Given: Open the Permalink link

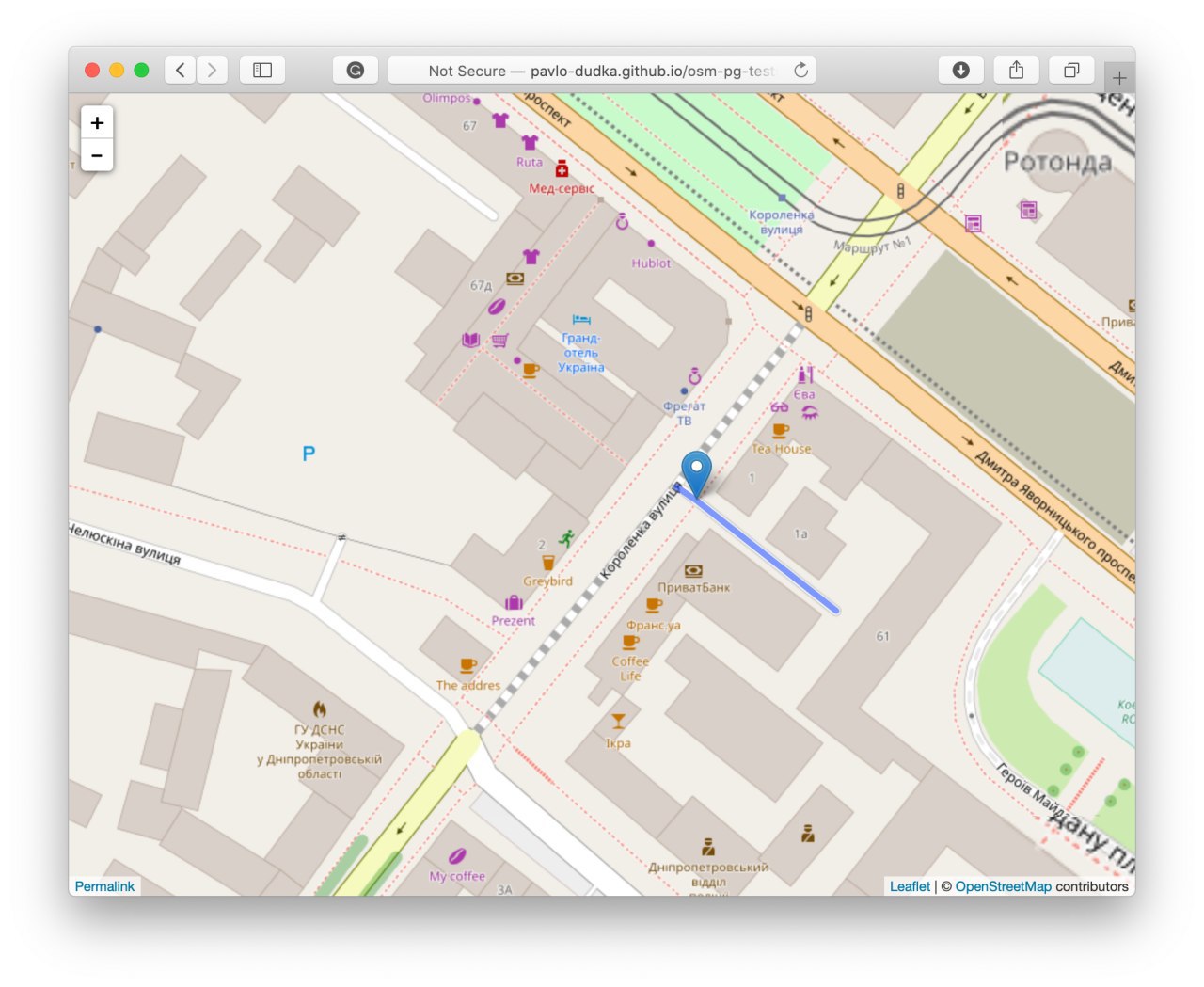Looking at the screenshot, I should (x=104, y=886).
